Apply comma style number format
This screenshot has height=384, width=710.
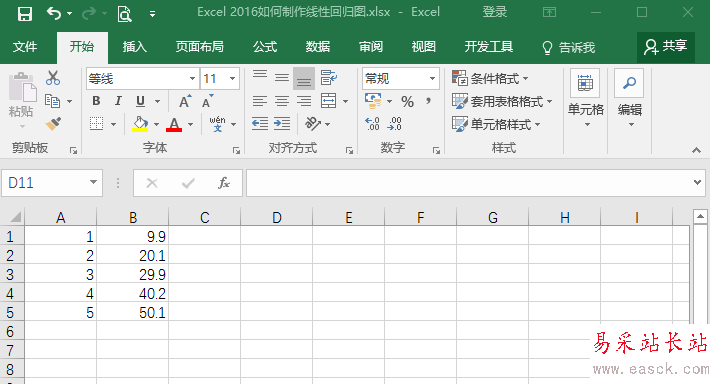point(428,101)
